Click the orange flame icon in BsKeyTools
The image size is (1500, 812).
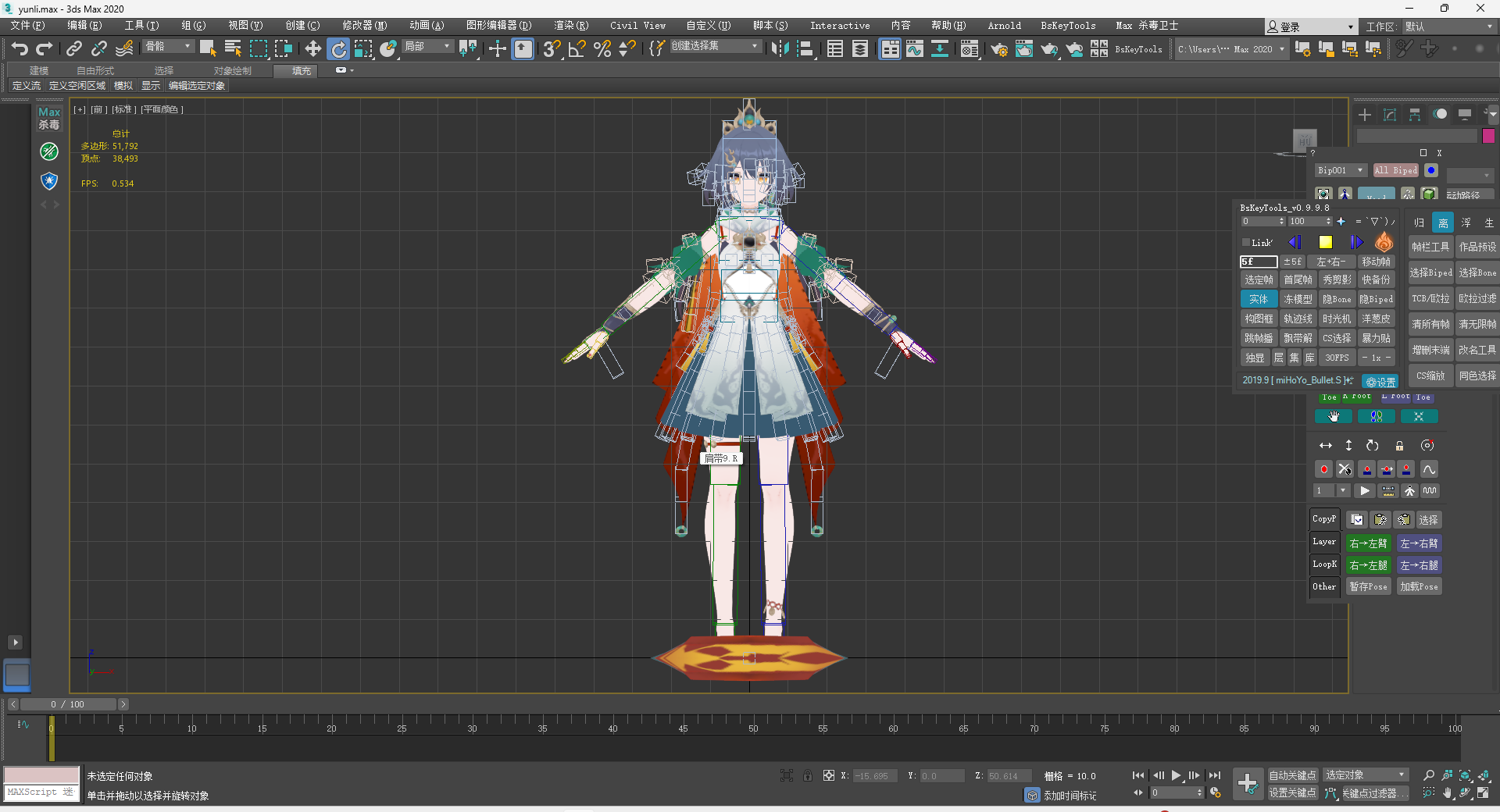(x=1384, y=243)
